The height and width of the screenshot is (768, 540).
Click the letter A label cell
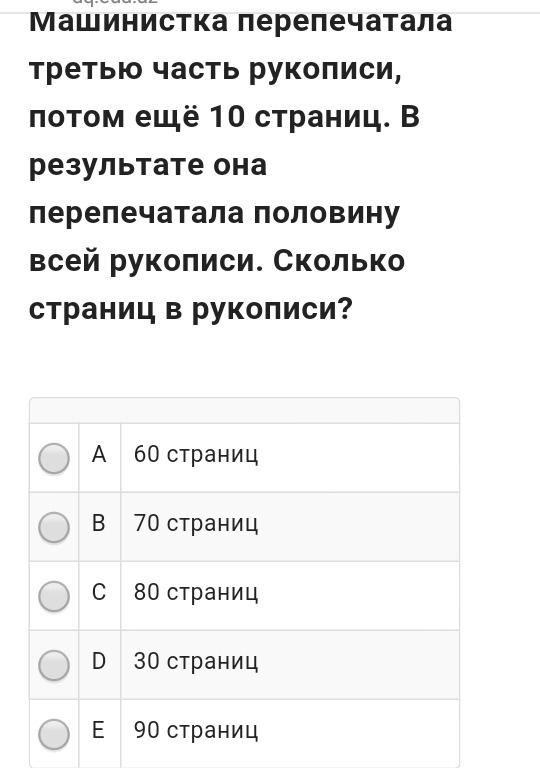tap(99, 458)
